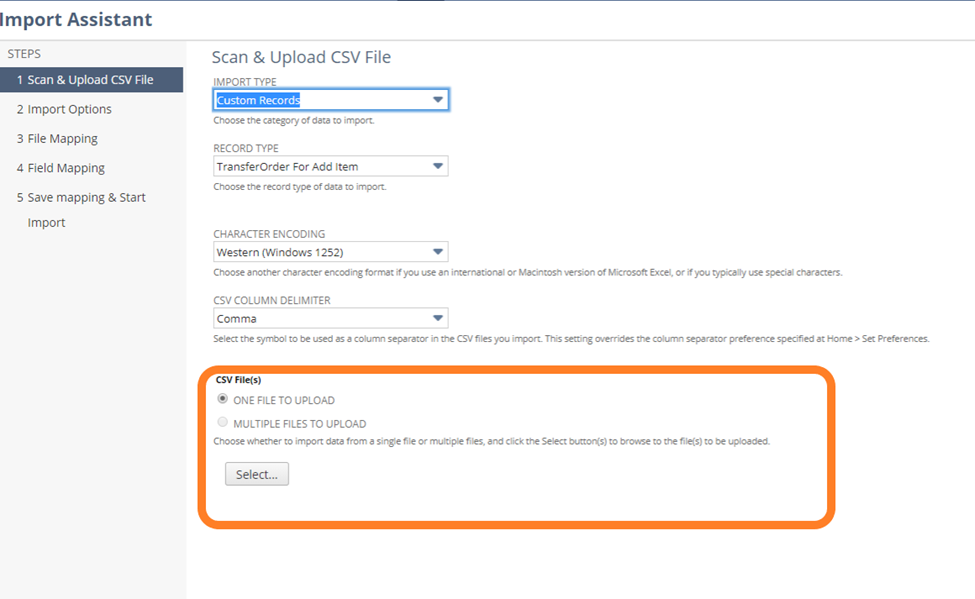Click the Import Assistant page title
The height and width of the screenshot is (599, 975).
75,19
